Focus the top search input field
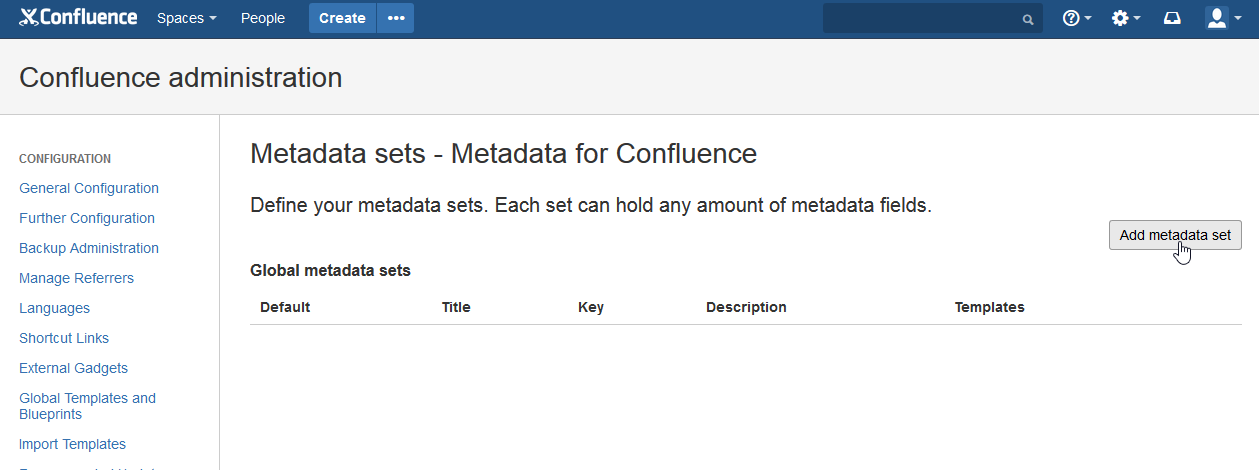Screen dimensions: 1259x470 coord(920,18)
